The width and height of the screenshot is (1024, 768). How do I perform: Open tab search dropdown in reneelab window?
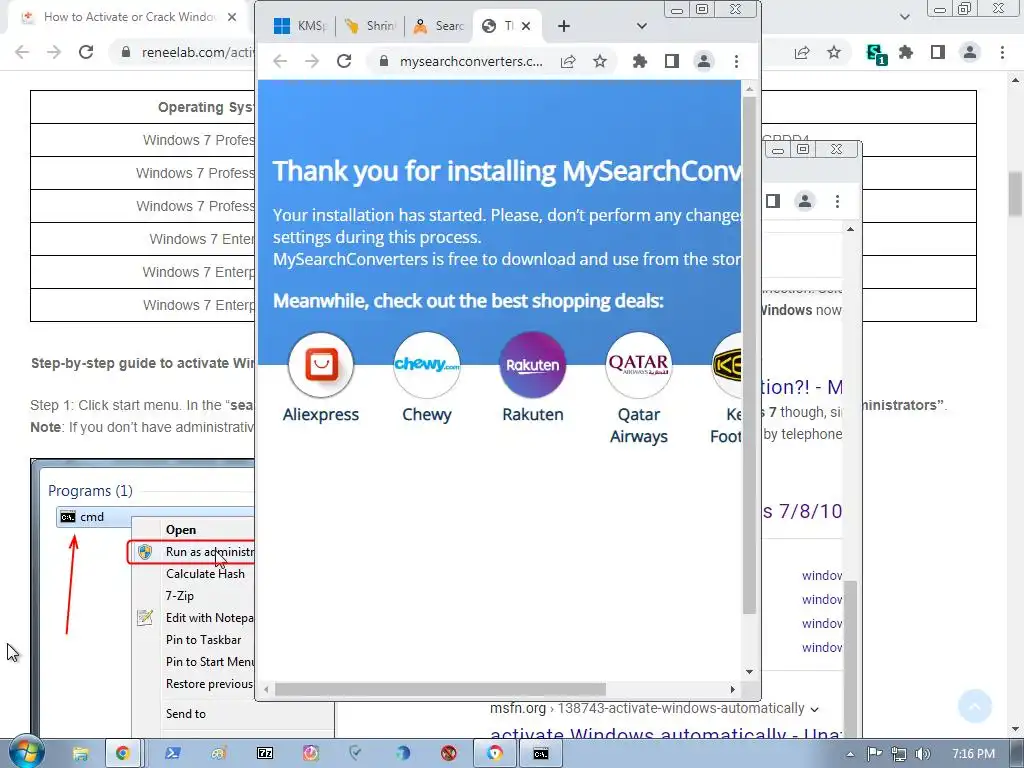904,17
